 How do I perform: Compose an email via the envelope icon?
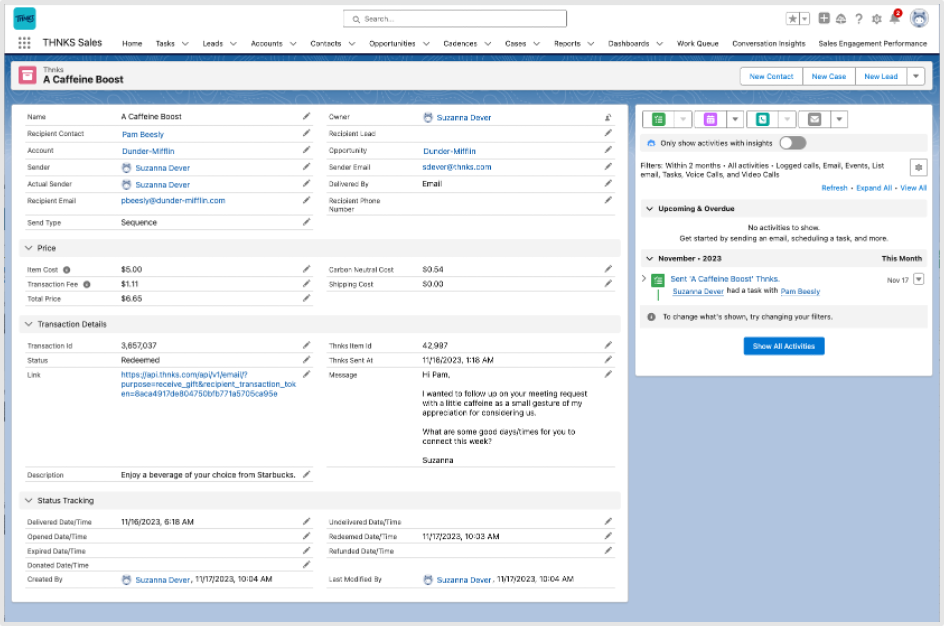click(815, 118)
